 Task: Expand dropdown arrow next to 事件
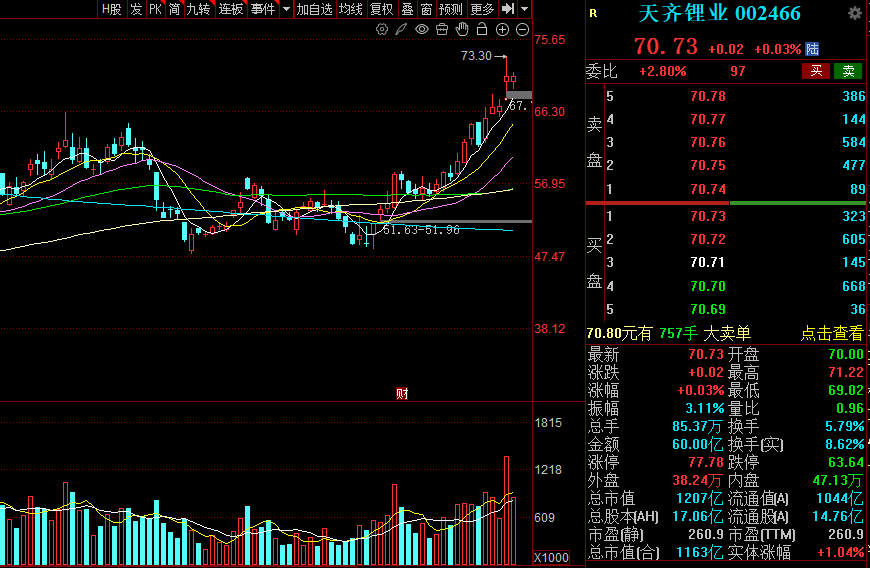287,9
